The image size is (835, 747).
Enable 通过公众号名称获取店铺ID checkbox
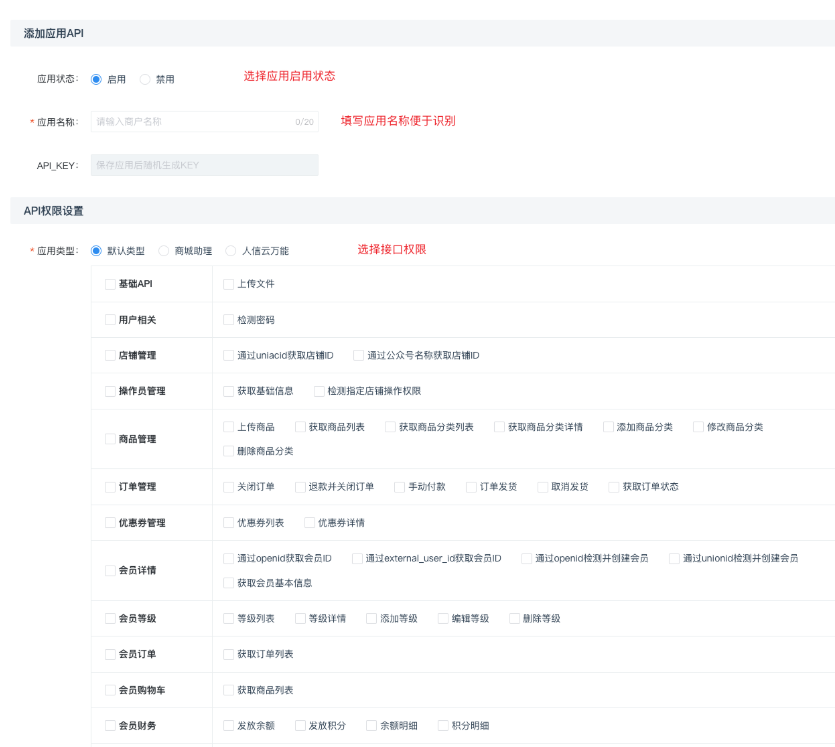358,355
